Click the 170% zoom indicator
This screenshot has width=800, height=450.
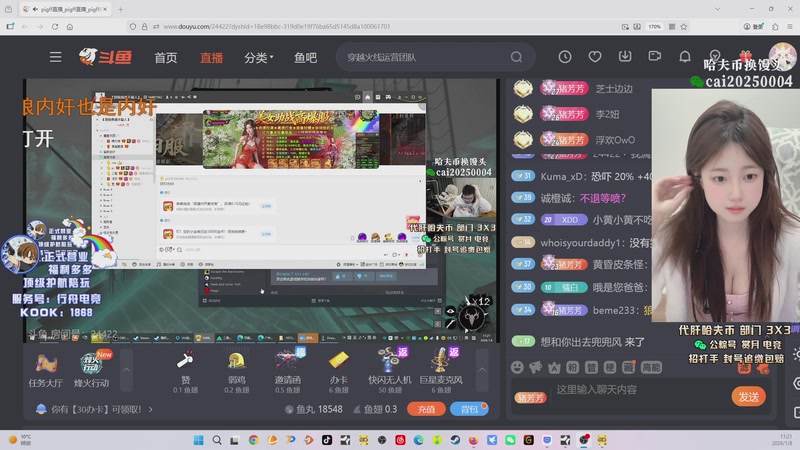(655, 27)
